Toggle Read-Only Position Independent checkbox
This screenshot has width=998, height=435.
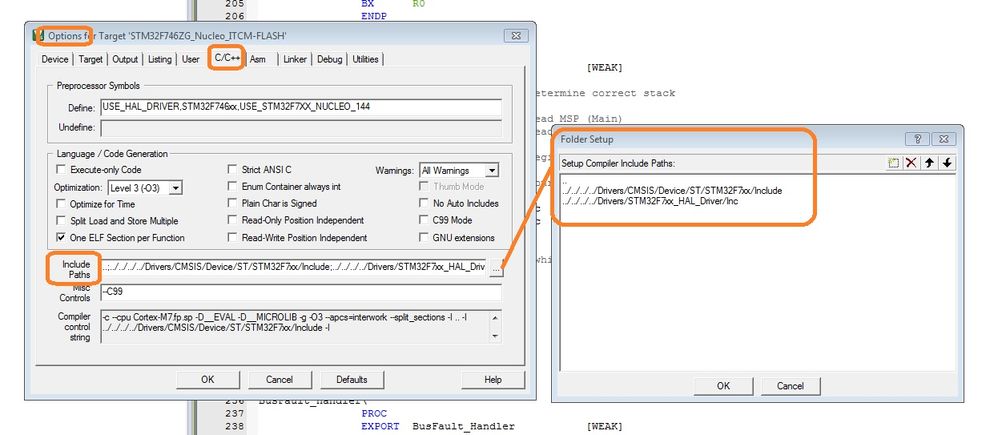[232, 220]
